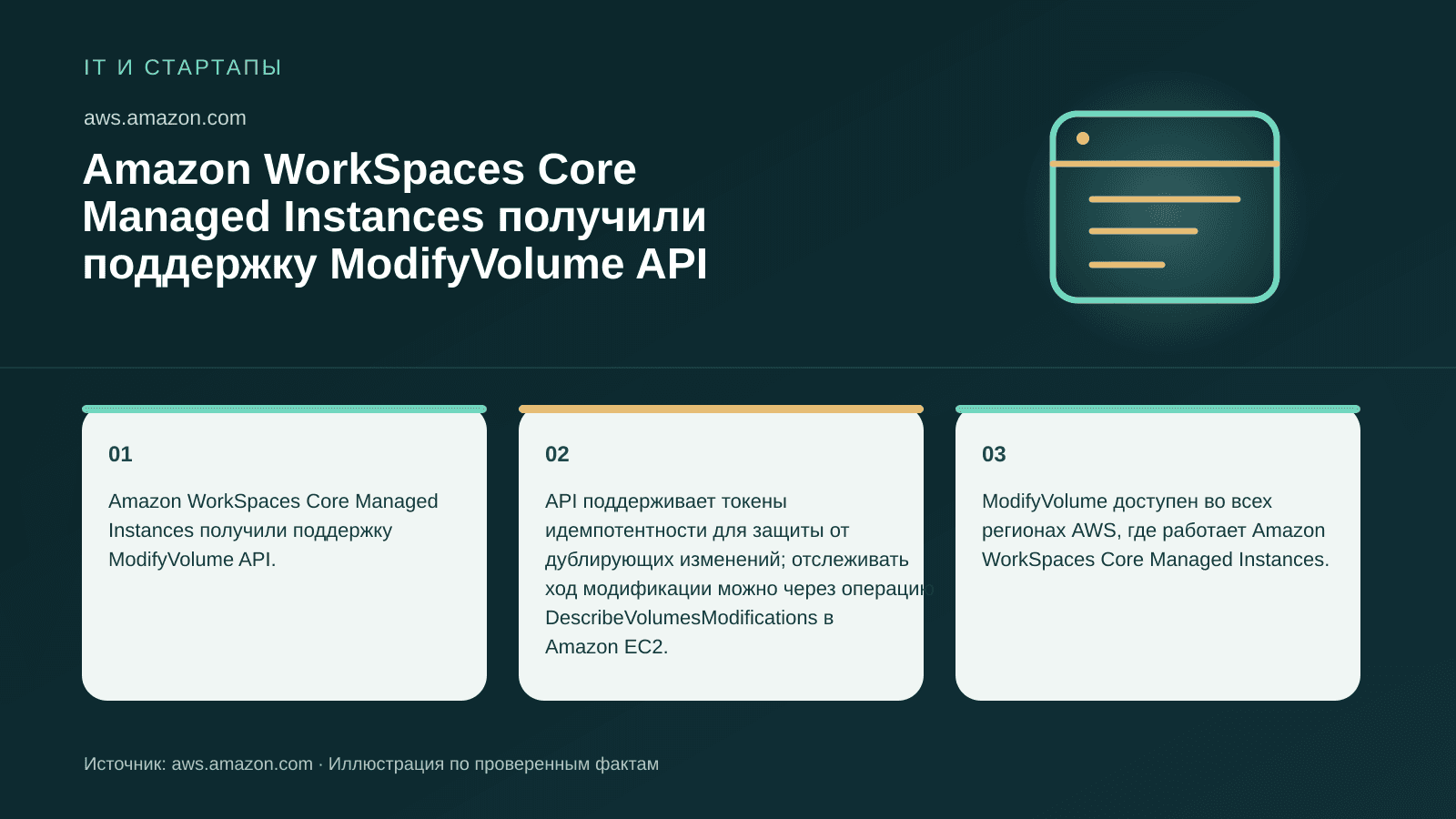The width and height of the screenshot is (1456, 819).
Task: Click the headline 'Amazon WorkSpaces Core Managed Instances получили поддержку ModifyVolume API'
Action: pos(395,217)
